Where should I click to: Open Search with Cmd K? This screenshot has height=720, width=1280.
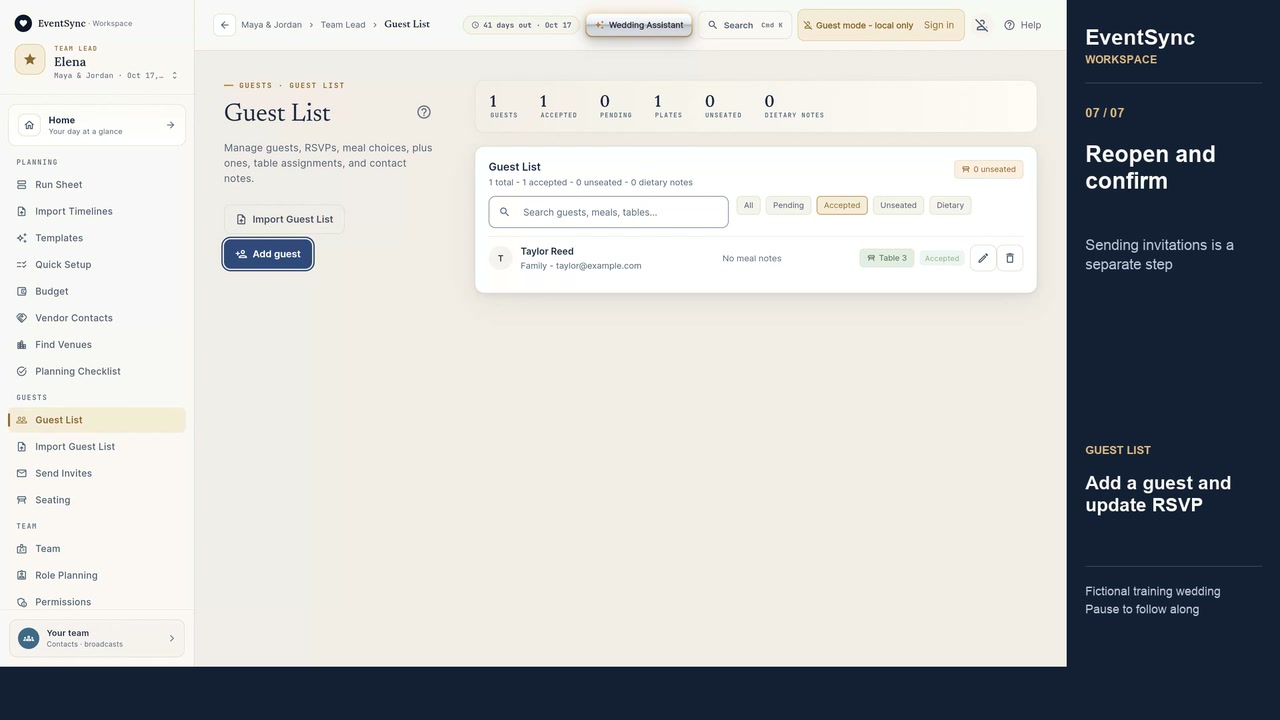(x=745, y=25)
